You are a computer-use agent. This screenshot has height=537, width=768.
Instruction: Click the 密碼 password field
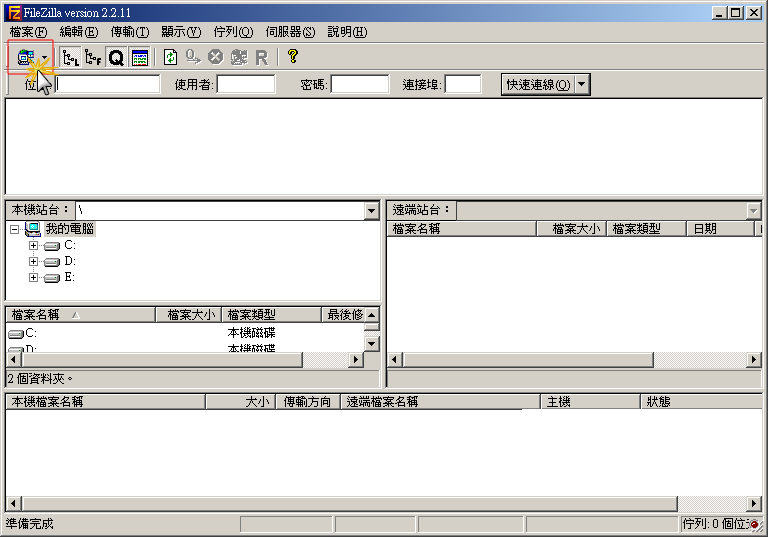360,84
